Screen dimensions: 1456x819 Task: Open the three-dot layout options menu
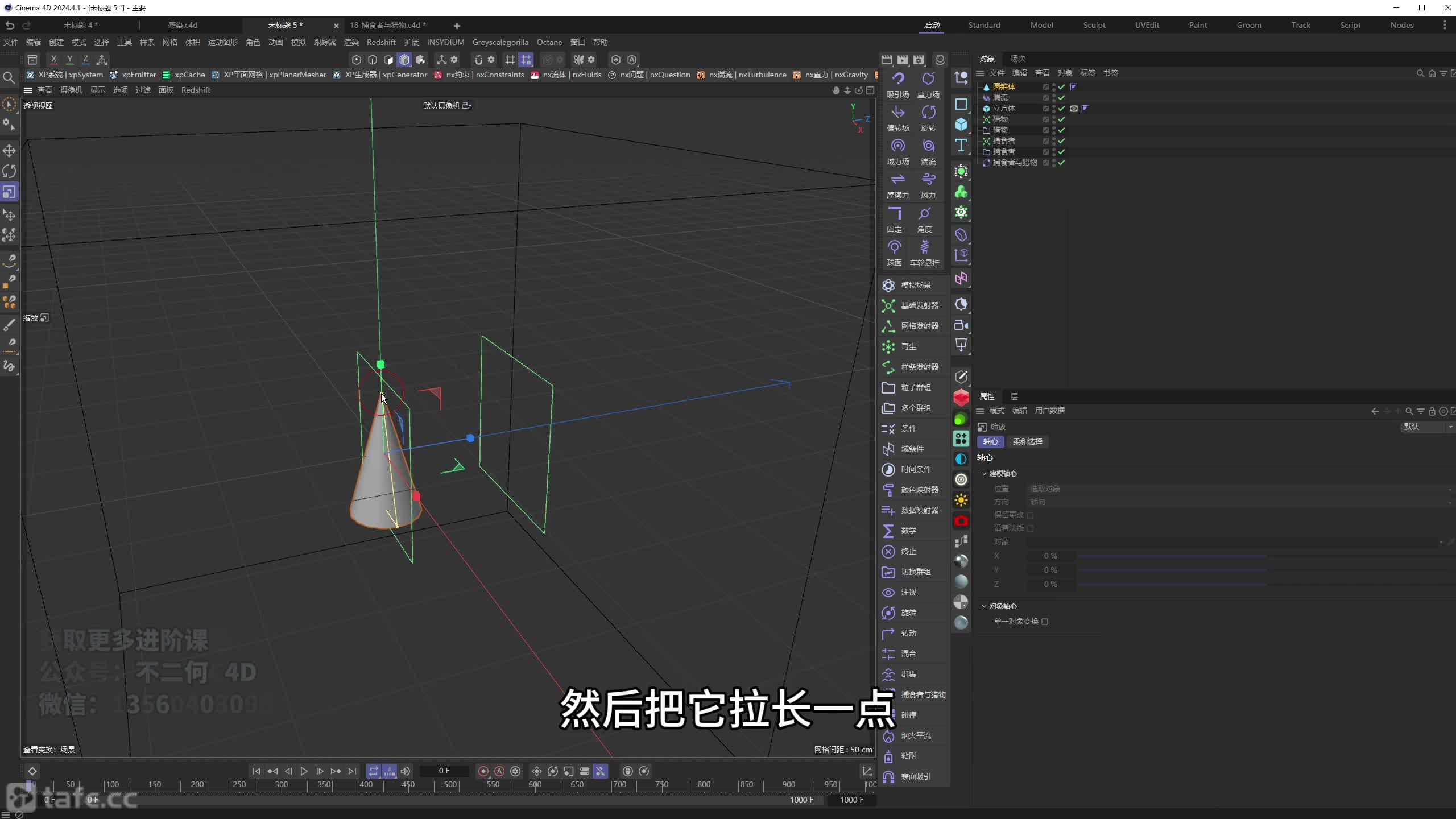[1444, 25]
